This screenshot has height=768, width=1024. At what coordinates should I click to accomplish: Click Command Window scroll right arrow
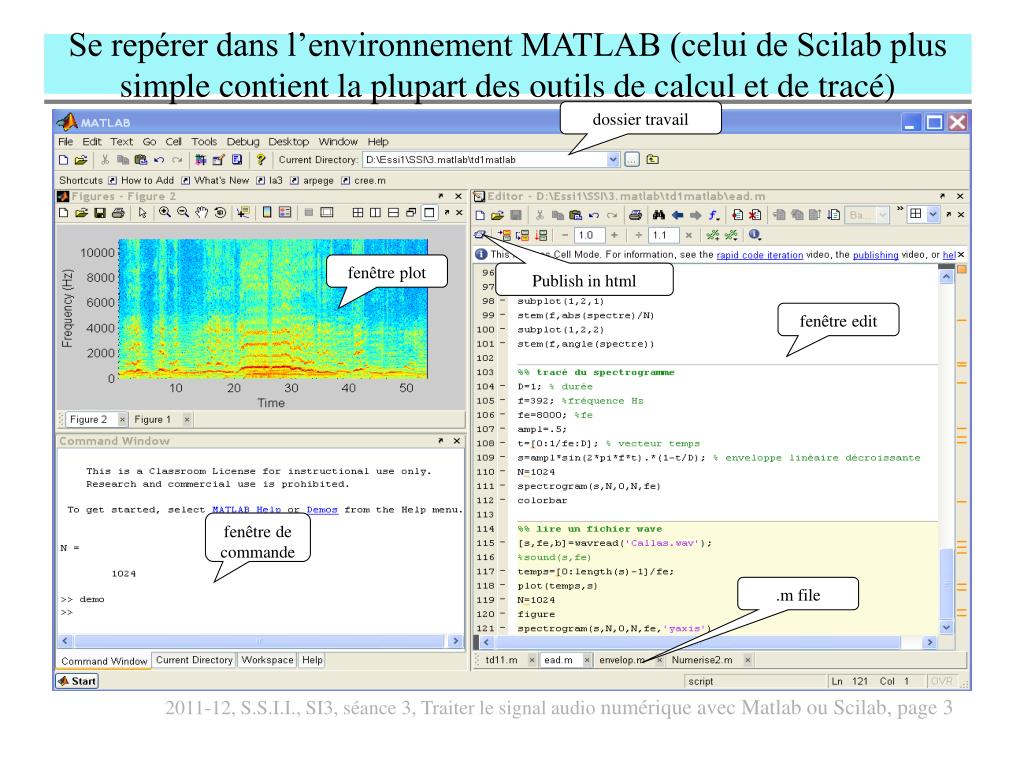point(456,641)
